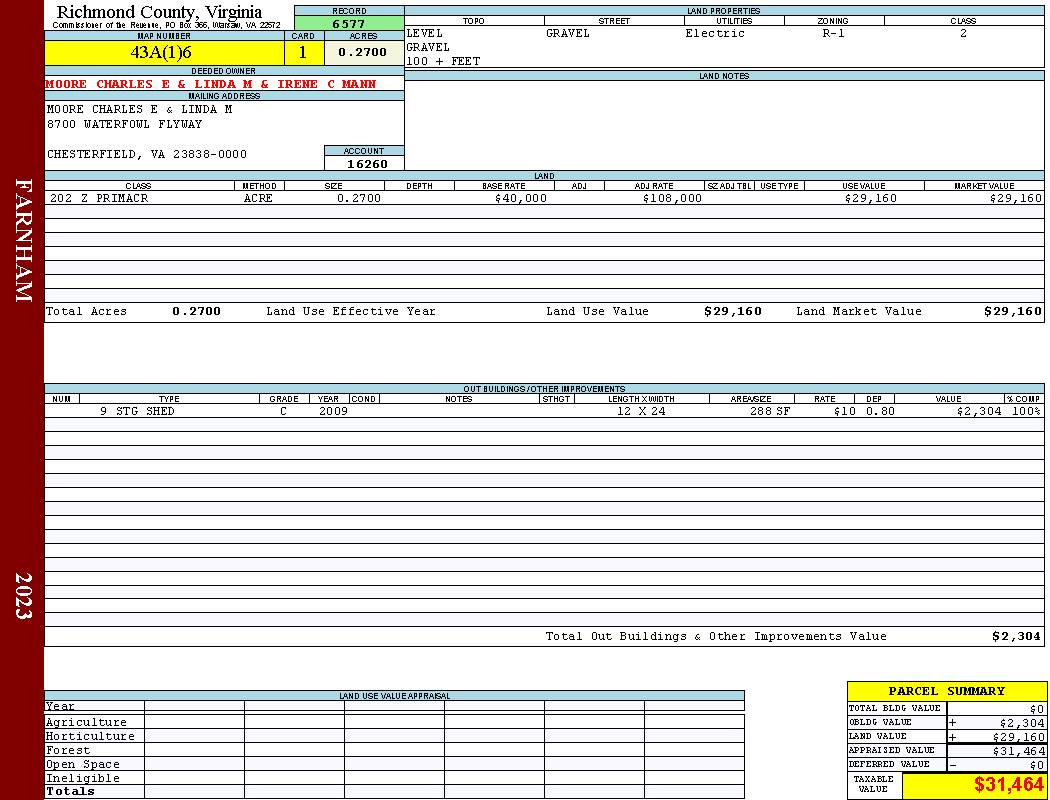This screenshot has width=1050, height=800.
Task: Click the Land Notes empty field
Action: [x=725, y=125]
